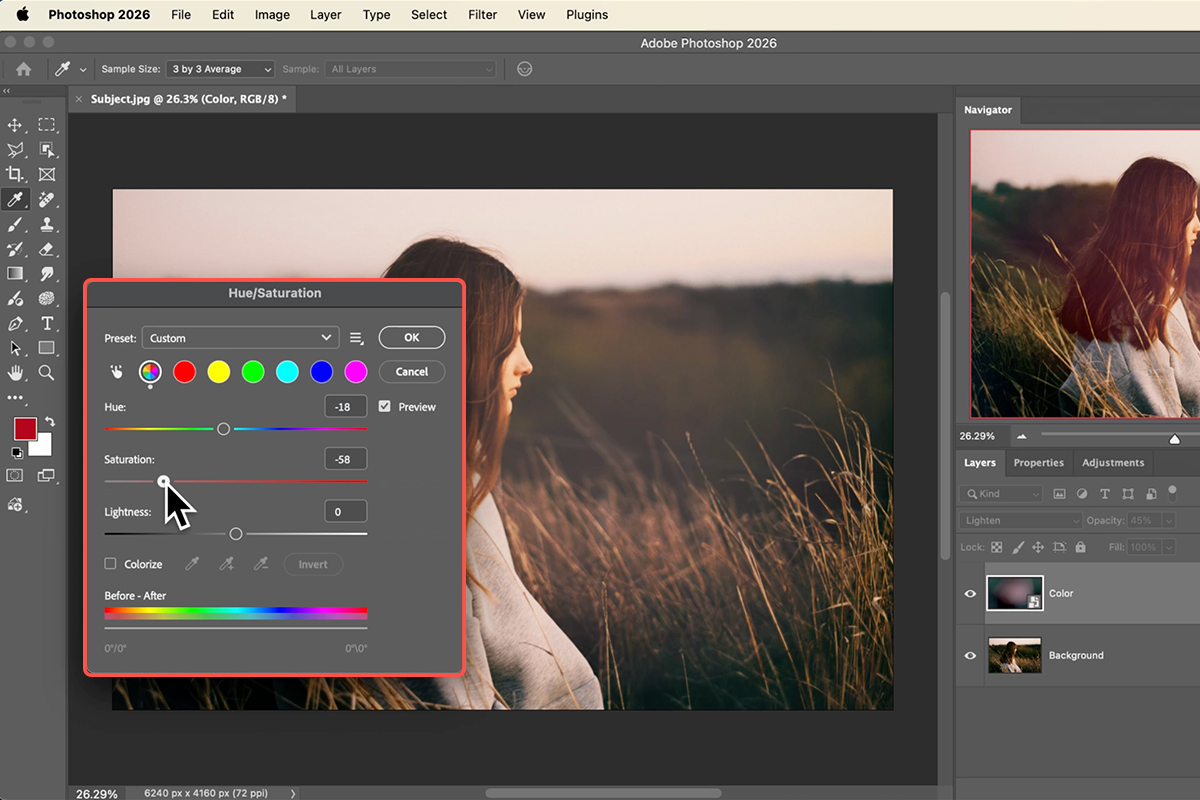
Task: Uncheck the Preview checkbox
Action: (x=385, y=407)
